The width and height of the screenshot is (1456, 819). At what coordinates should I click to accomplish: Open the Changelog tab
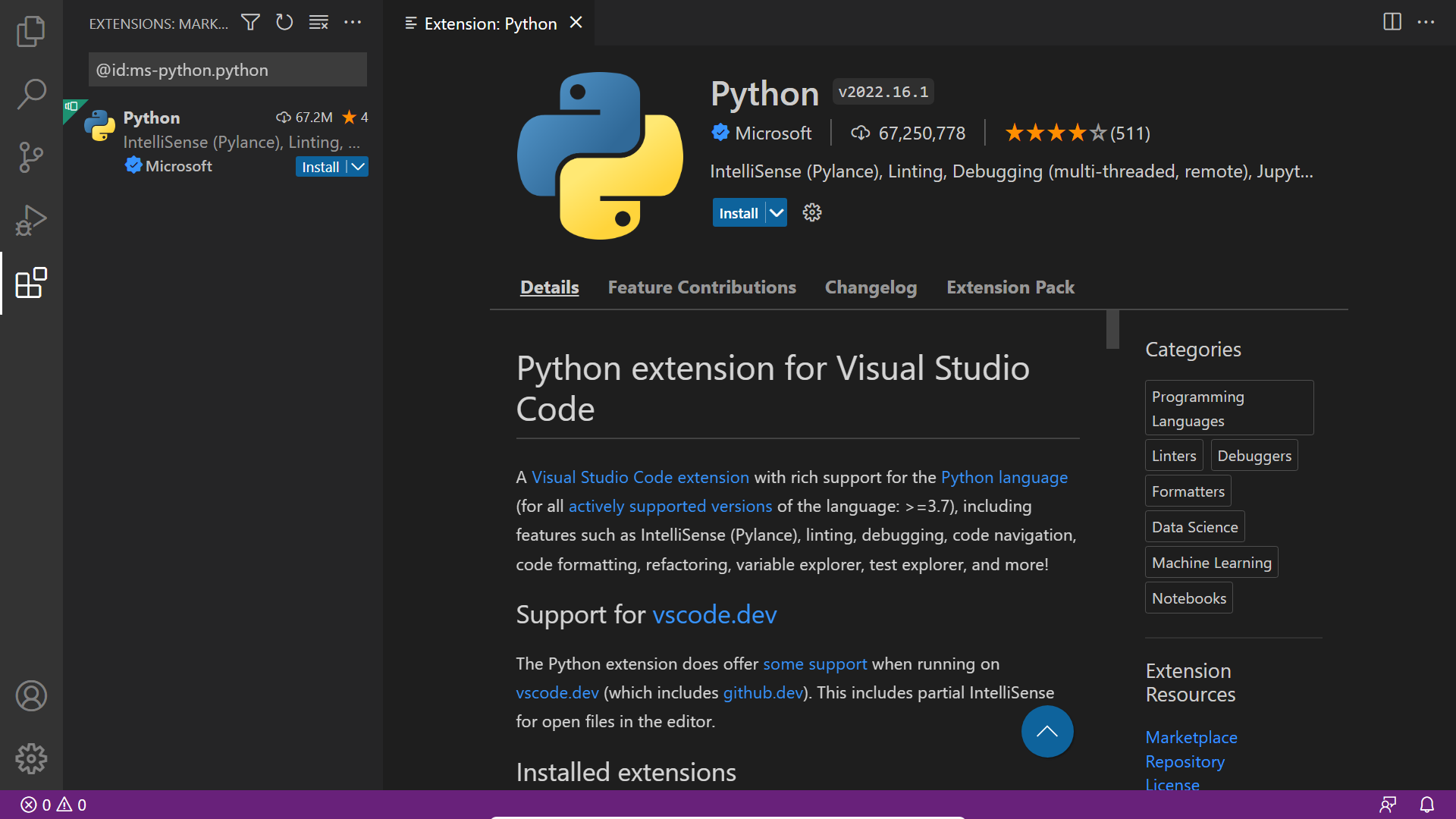pos(871,287)
